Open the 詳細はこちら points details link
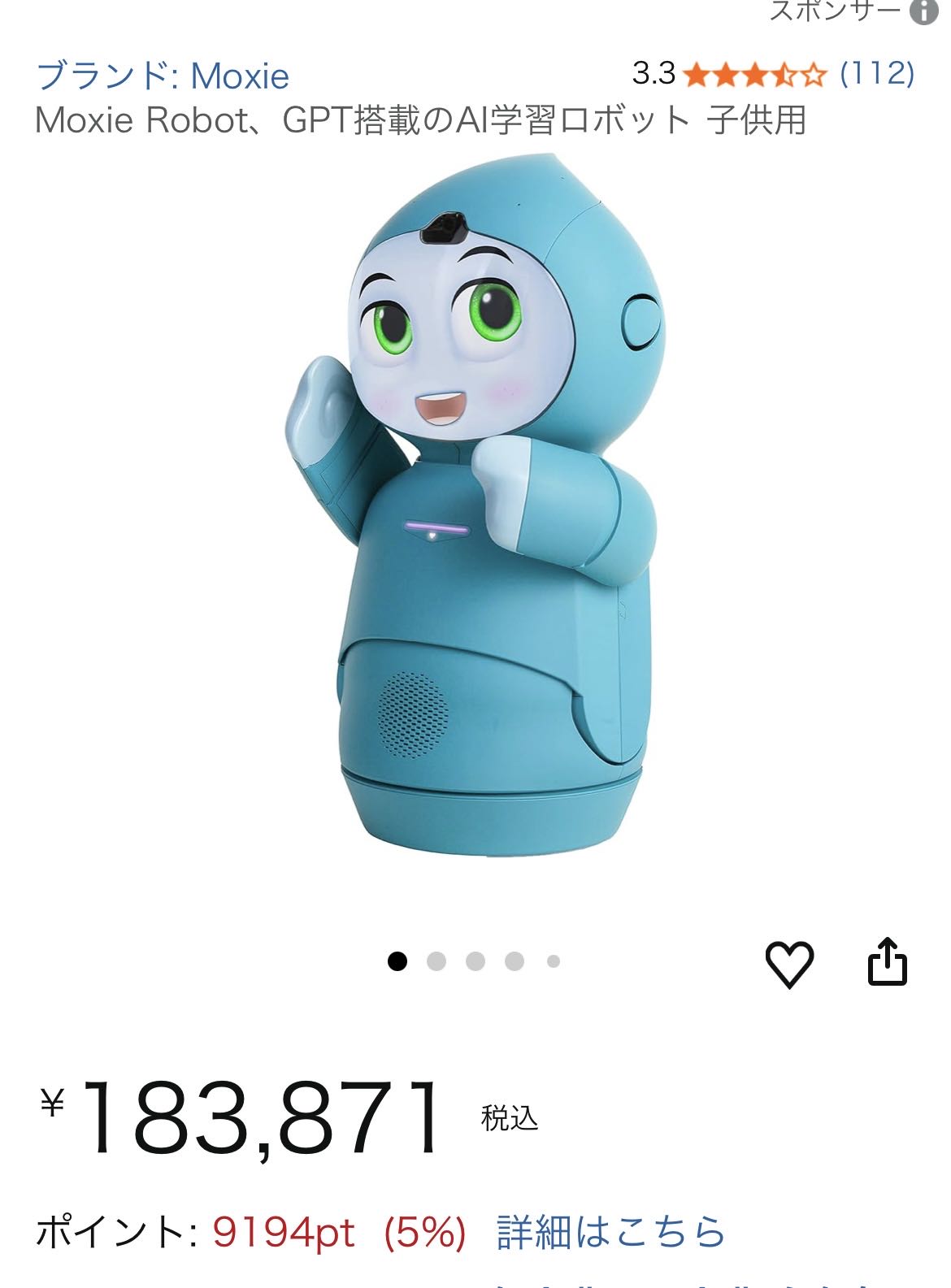 point(610,1232)
